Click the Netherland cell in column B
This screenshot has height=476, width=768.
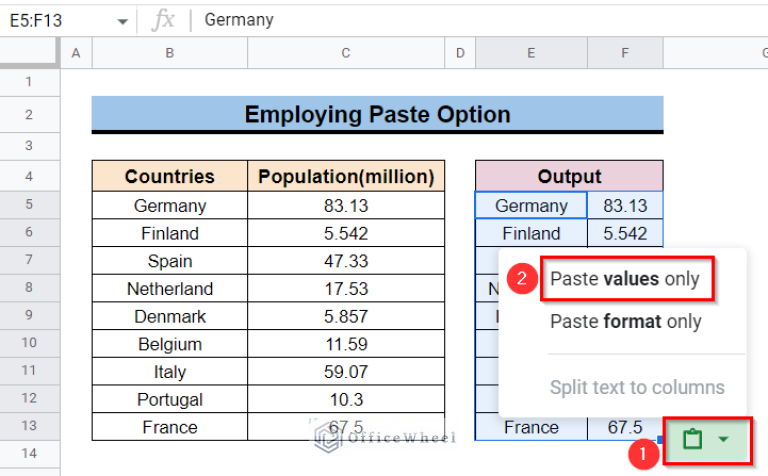(169, 289)
